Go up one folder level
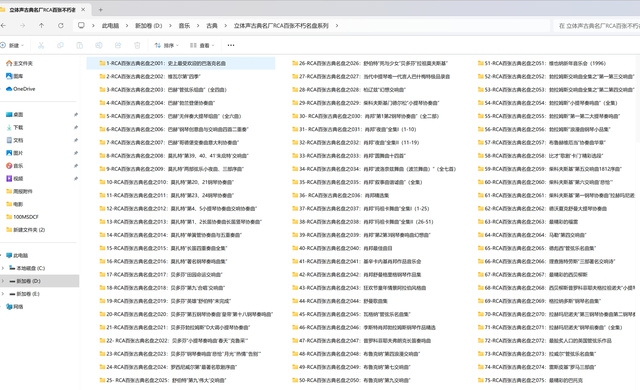The width and height of the screenshot is (640, 390). point(42,26)
